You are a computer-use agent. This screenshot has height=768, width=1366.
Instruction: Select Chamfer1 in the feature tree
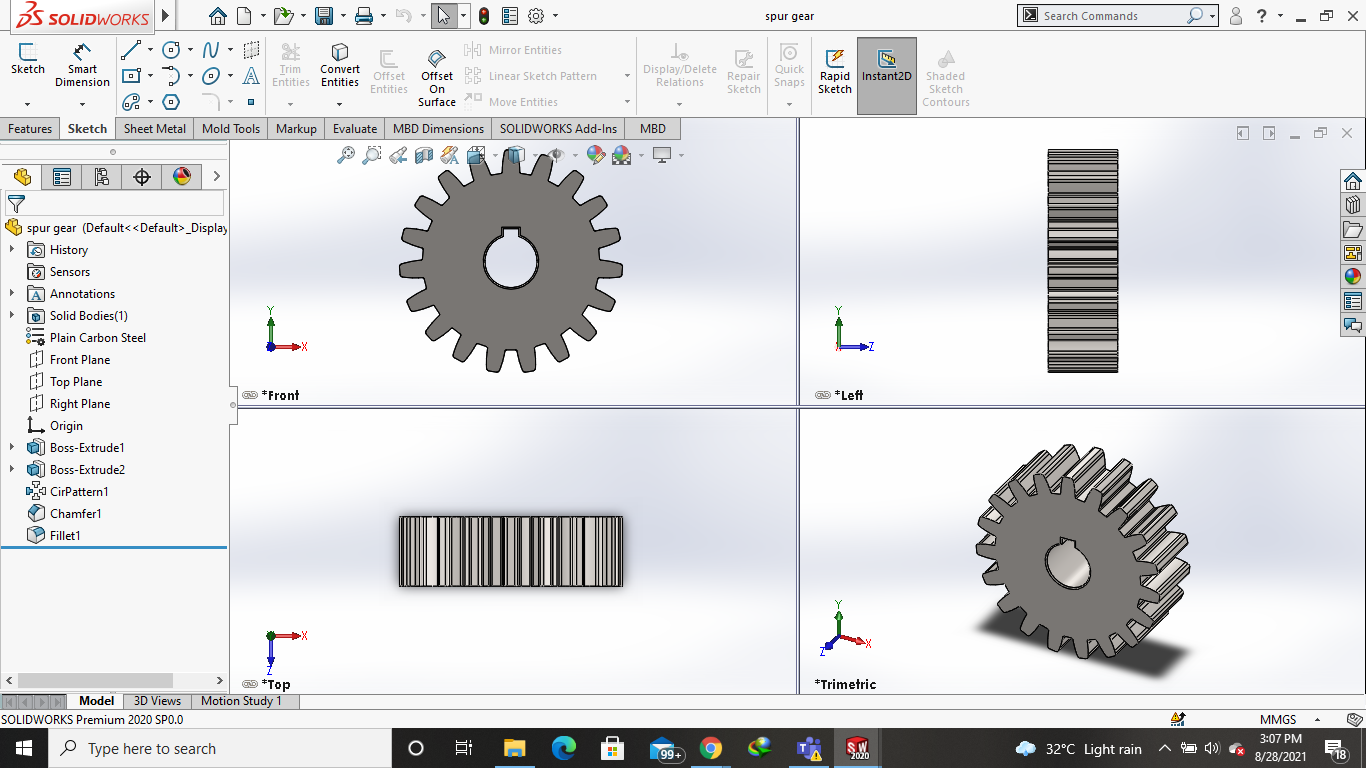pyautogui.click(x=76, y=513)
